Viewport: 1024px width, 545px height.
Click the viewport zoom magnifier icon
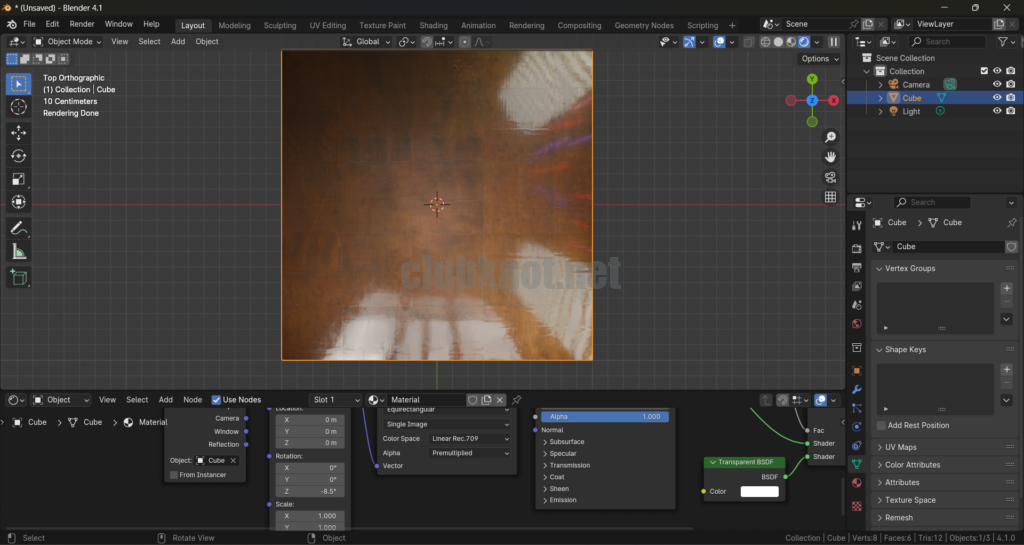click(x=830, y=137)
